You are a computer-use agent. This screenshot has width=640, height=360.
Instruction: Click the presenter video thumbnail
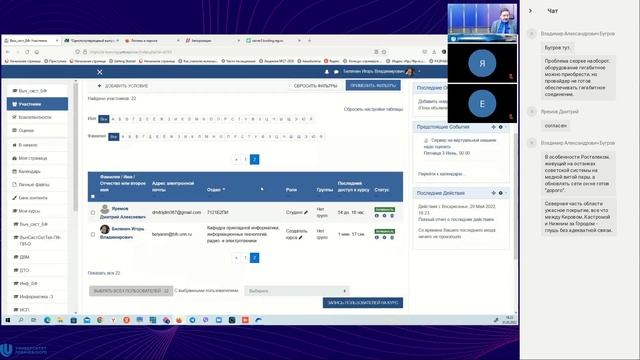click(482, 23)
